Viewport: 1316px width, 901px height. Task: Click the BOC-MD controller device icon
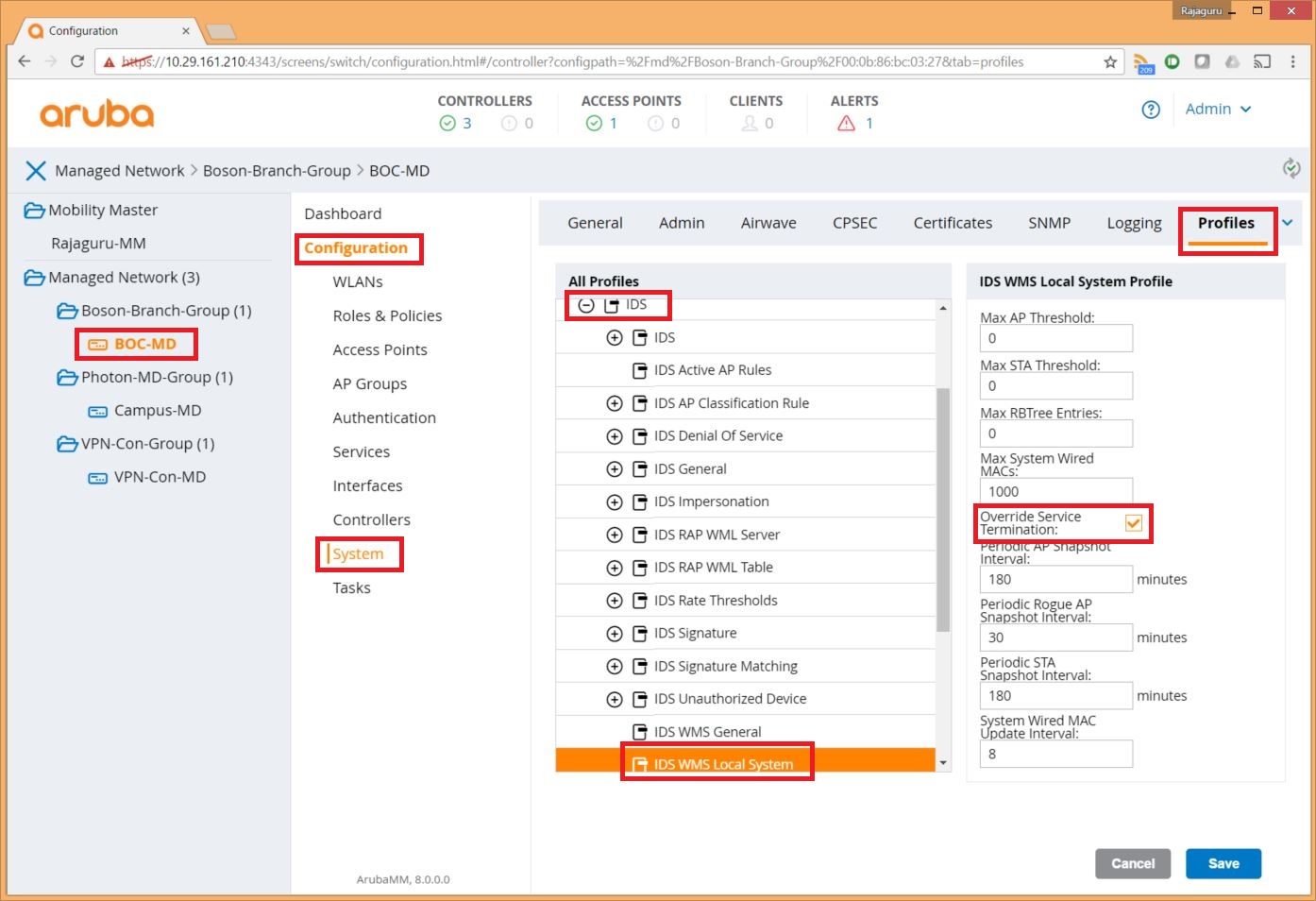pos(98,345)
